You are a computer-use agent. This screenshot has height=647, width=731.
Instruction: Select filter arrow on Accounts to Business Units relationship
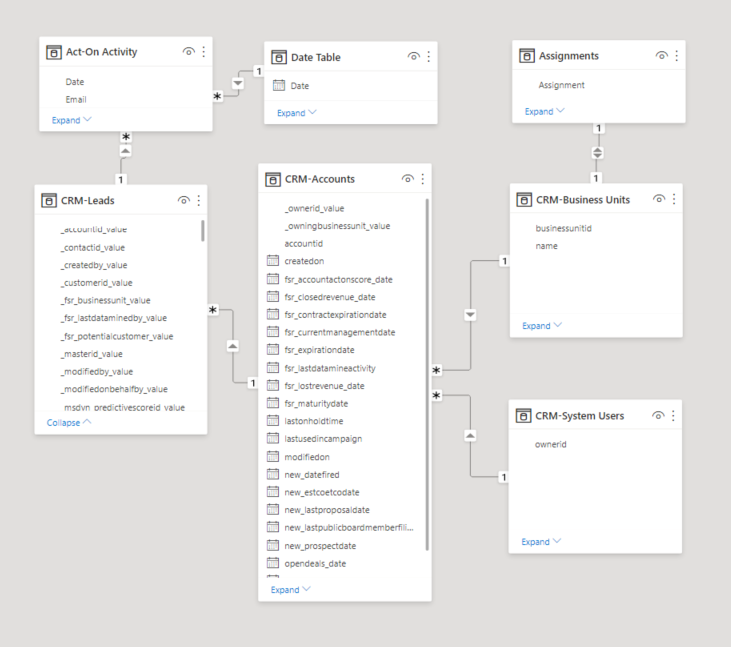[x=470, y=315]
